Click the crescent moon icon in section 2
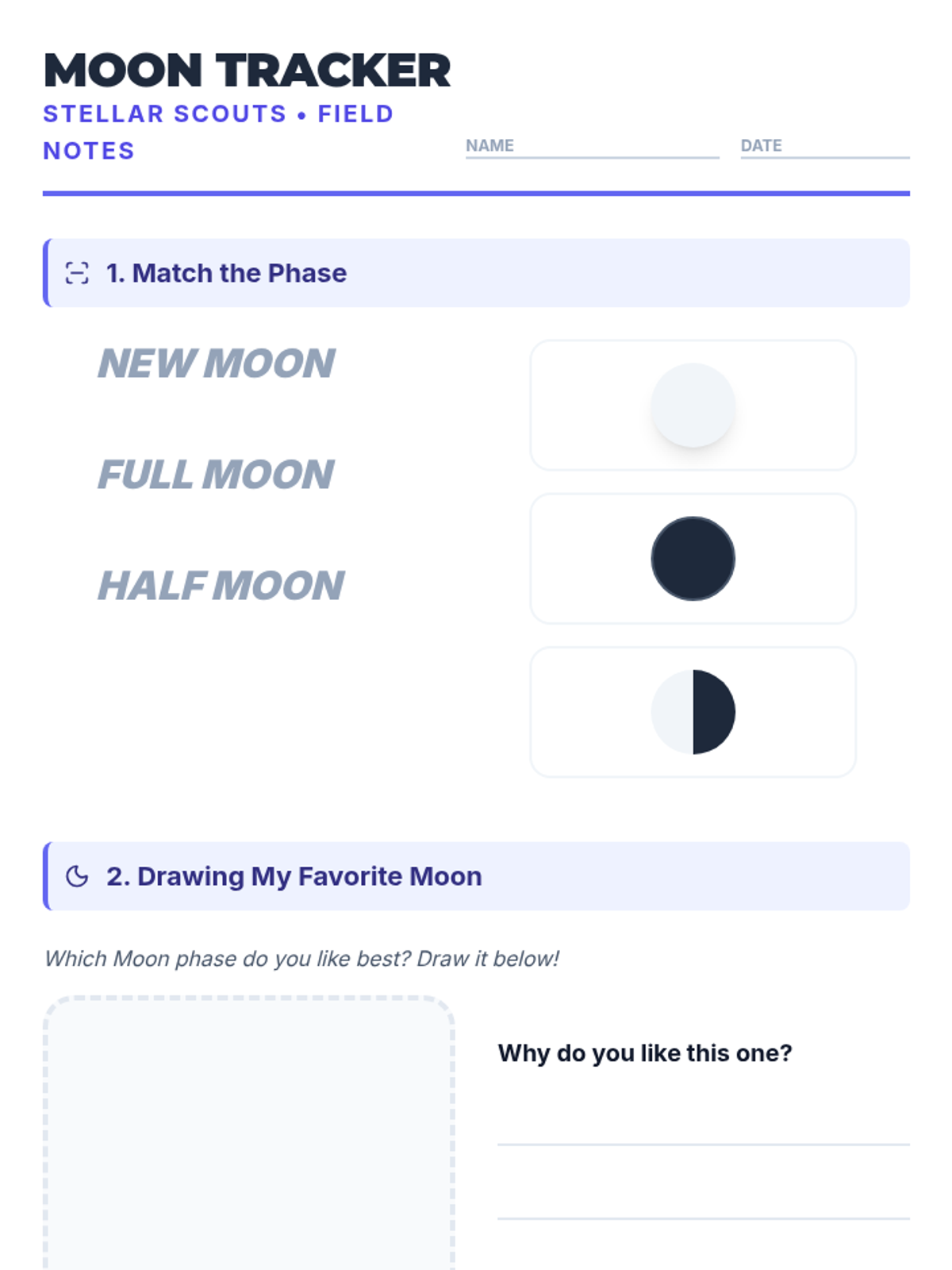Image resolution: width=952 pixels, height=1270 pixels. click(77, 876)
